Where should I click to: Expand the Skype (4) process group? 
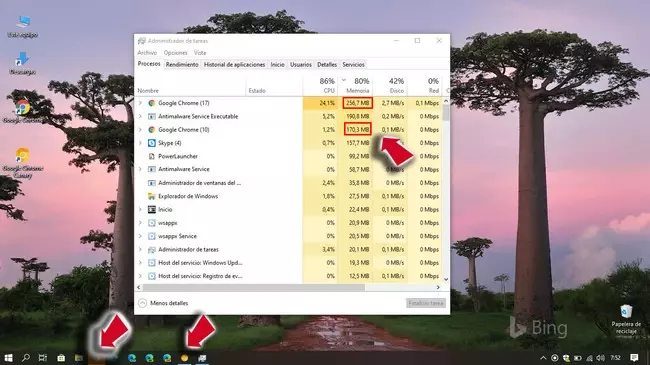(x=140, y=143)
